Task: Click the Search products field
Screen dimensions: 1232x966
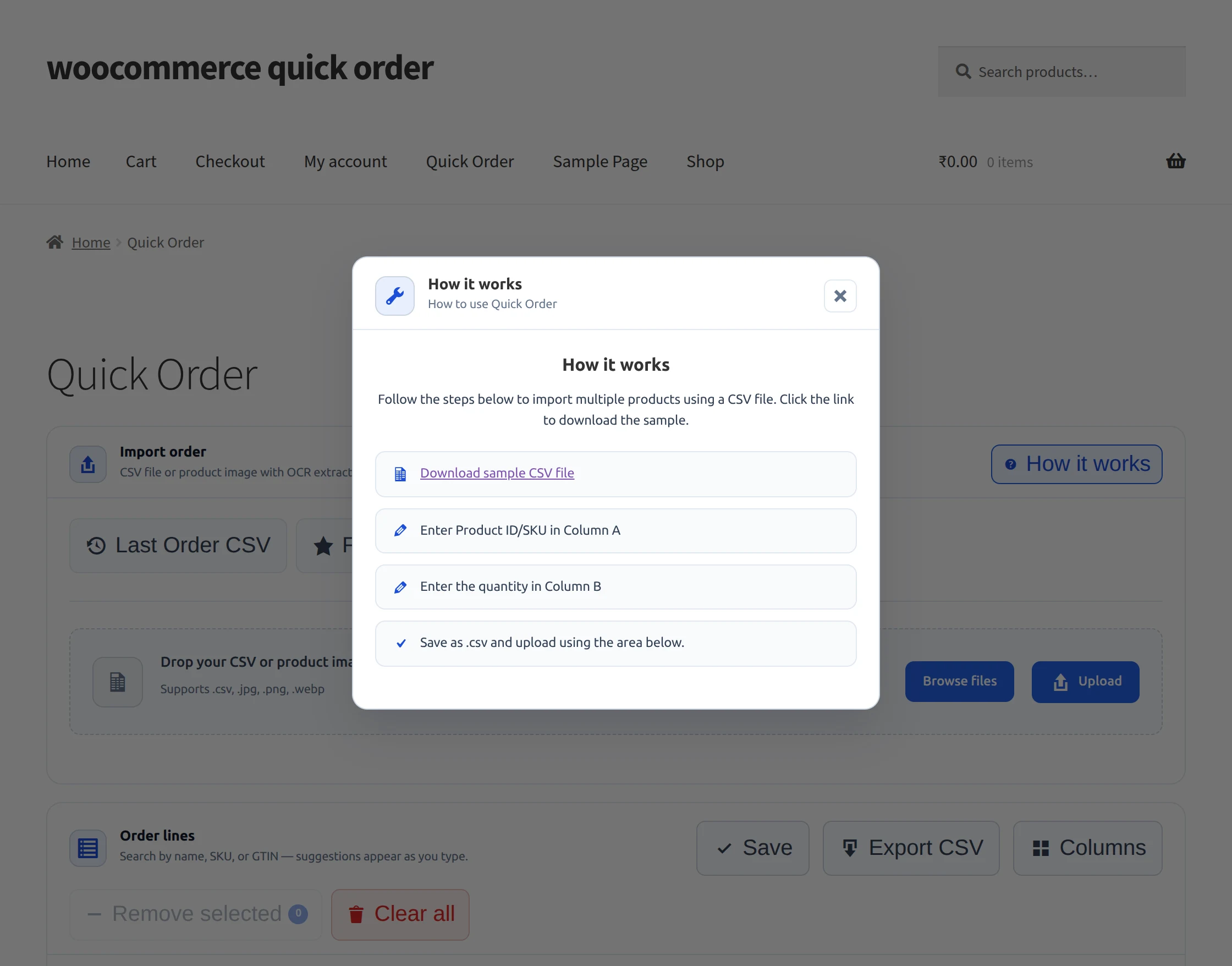Action: [x=1061, y=72]
